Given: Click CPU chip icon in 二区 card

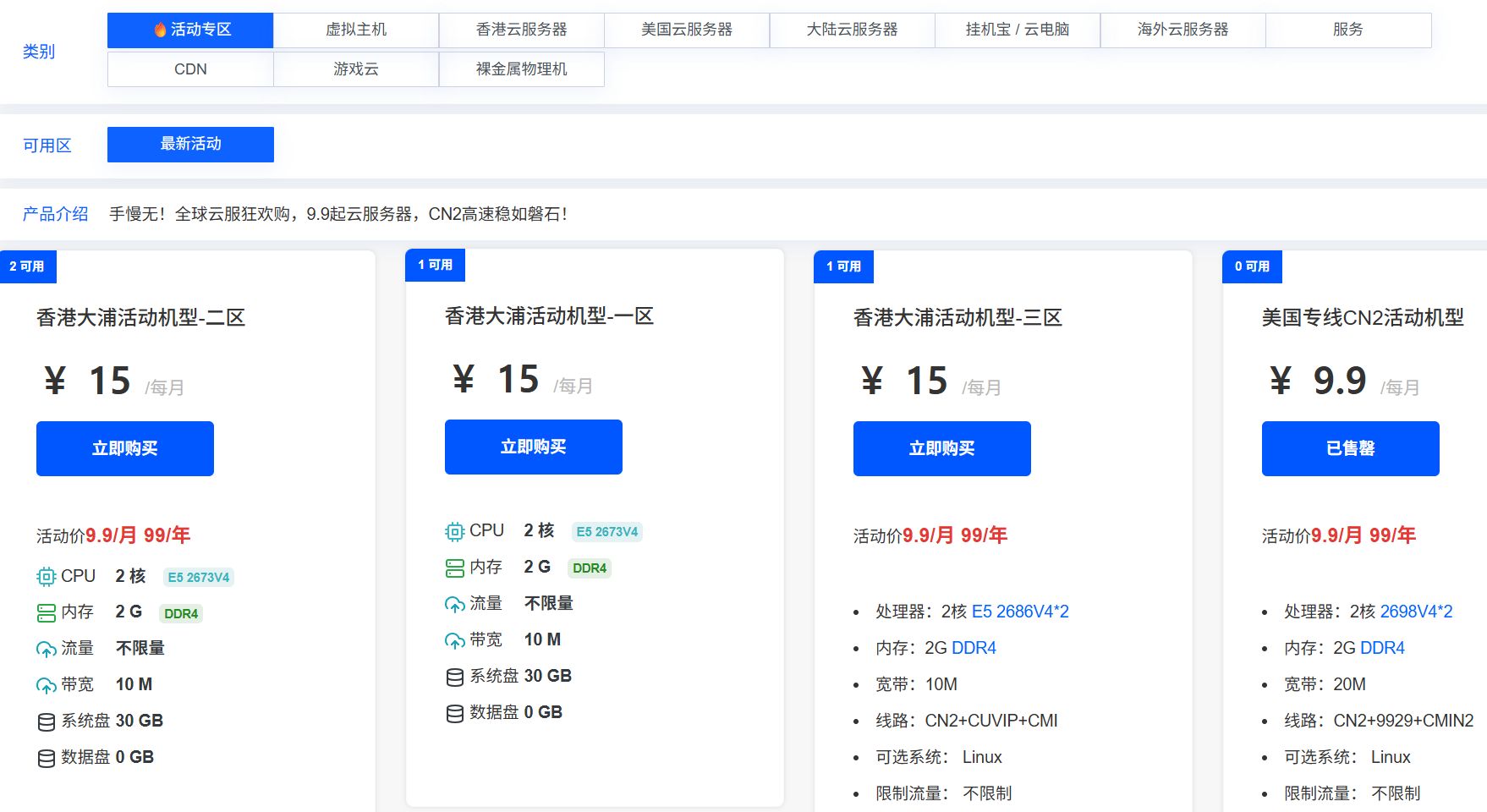Looking at the screenshot, I should click(46, 577).
